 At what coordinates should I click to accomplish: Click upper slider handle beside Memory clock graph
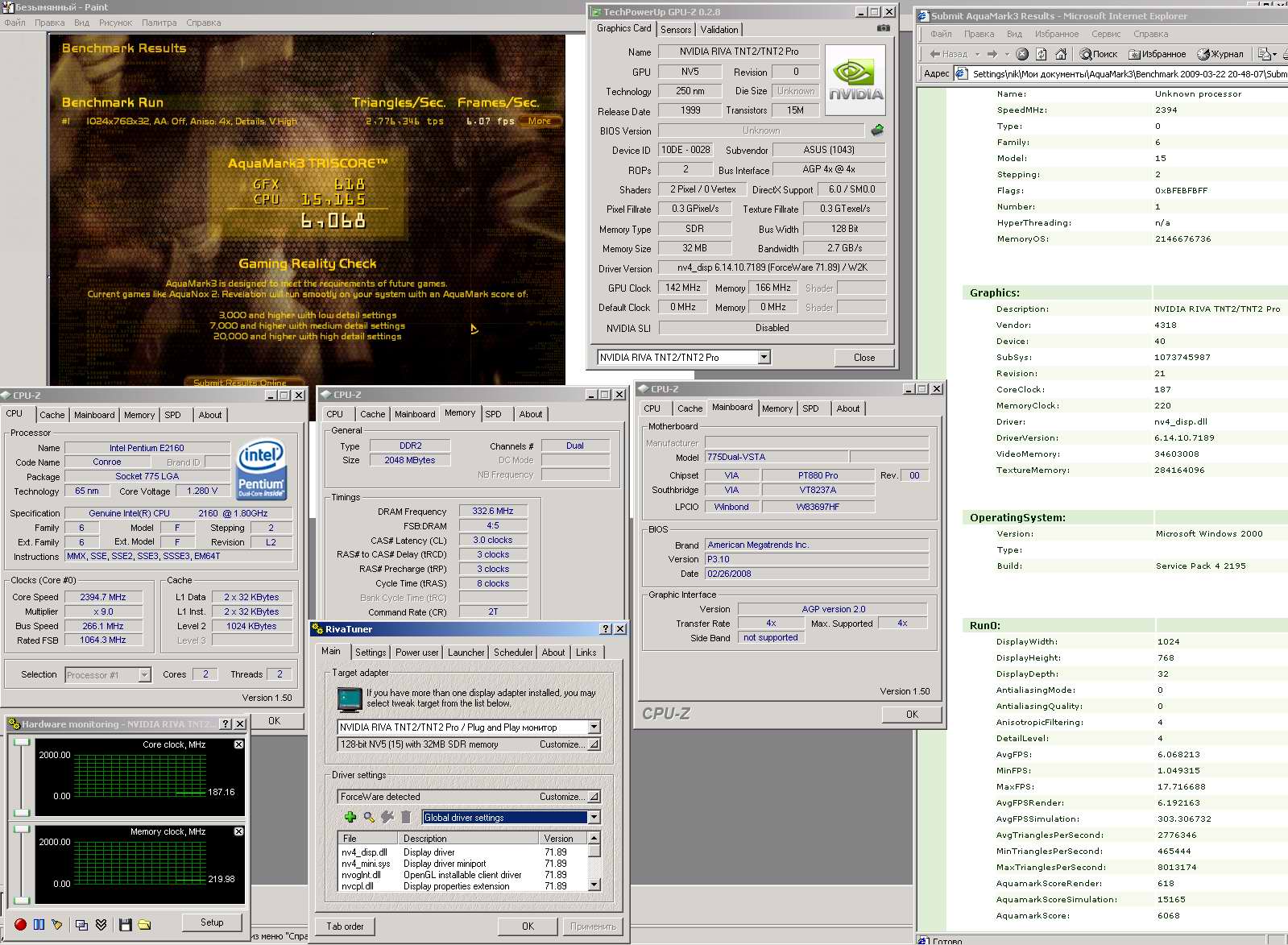pos(22,828)
